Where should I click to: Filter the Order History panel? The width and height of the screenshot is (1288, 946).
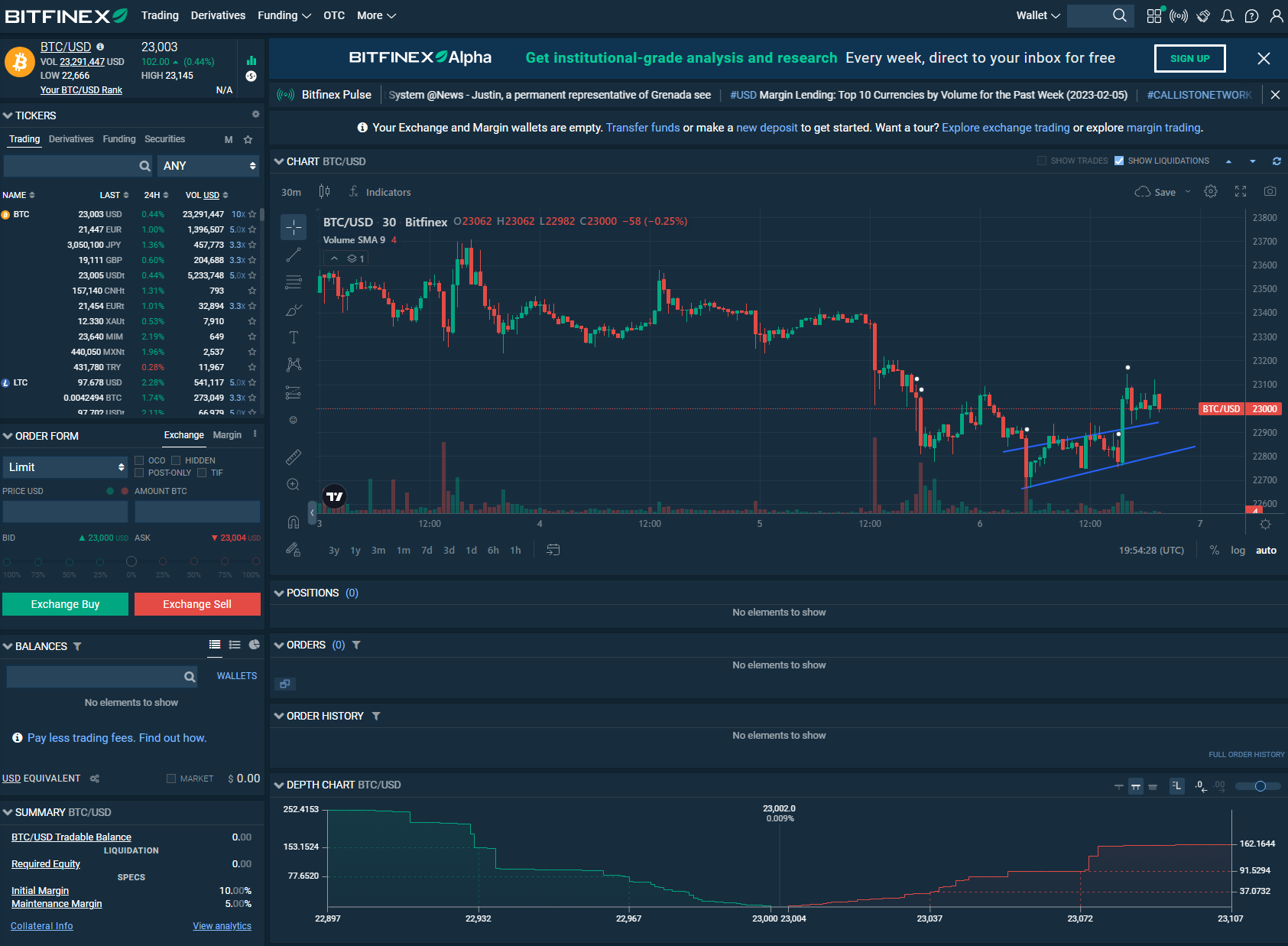[x=376, y=716]
